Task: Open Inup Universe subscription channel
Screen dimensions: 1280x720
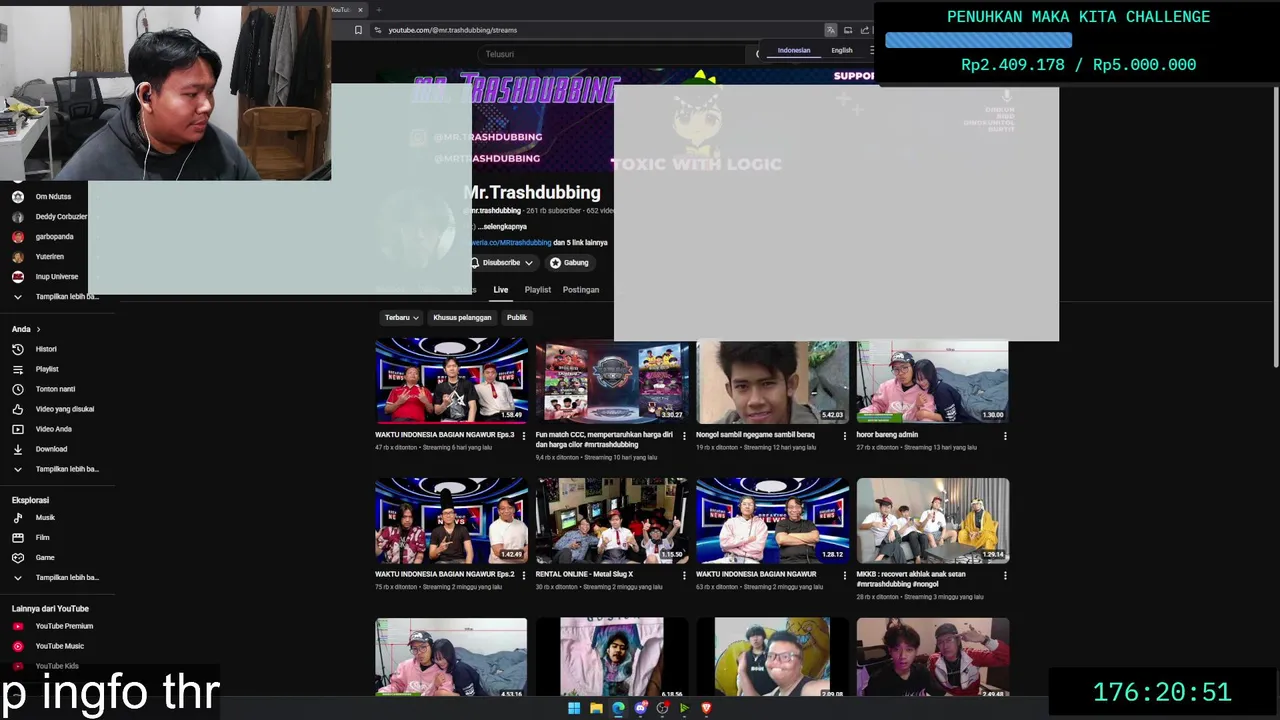Action: tap(56, 277)
